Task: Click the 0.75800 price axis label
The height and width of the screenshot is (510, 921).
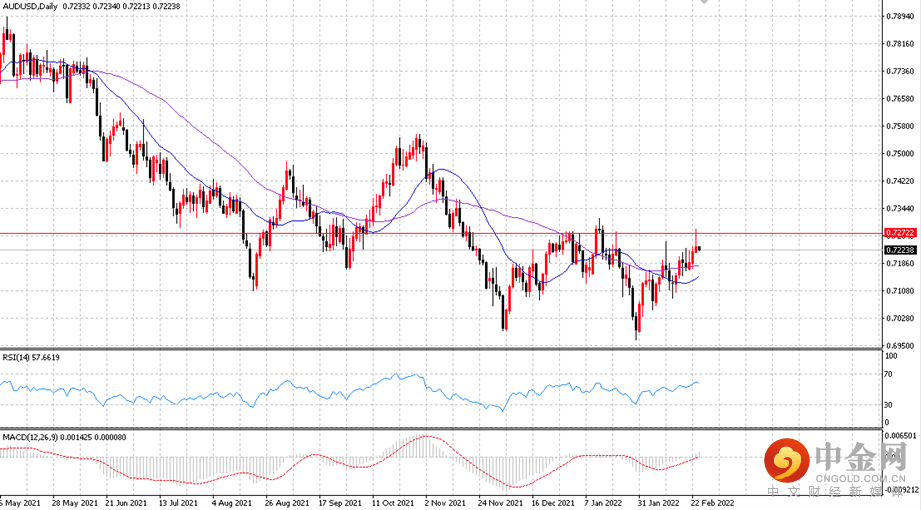Action: pyautogui.click(x=900, y=126)
